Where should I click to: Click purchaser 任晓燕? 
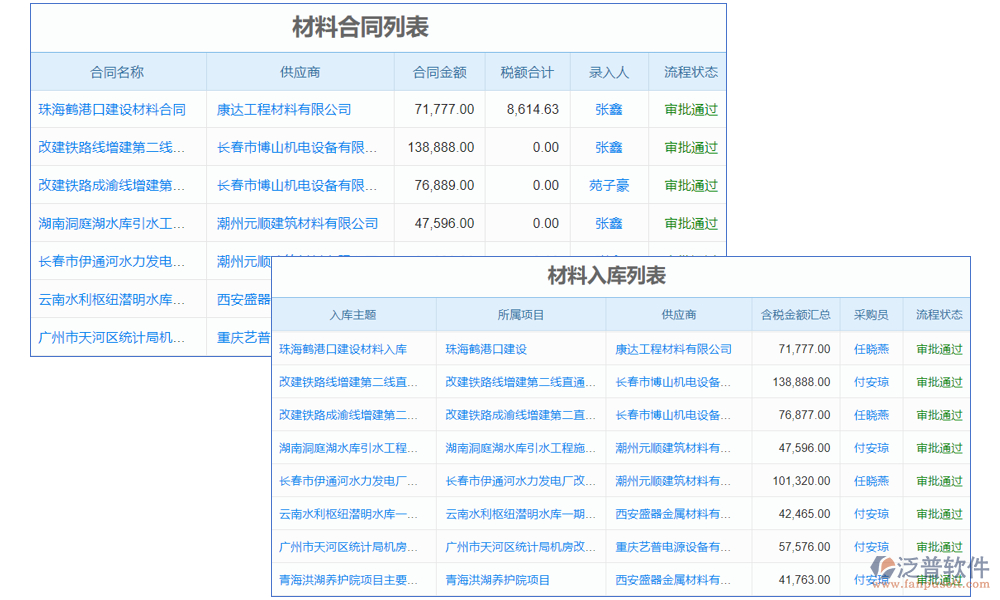(870, 349)
